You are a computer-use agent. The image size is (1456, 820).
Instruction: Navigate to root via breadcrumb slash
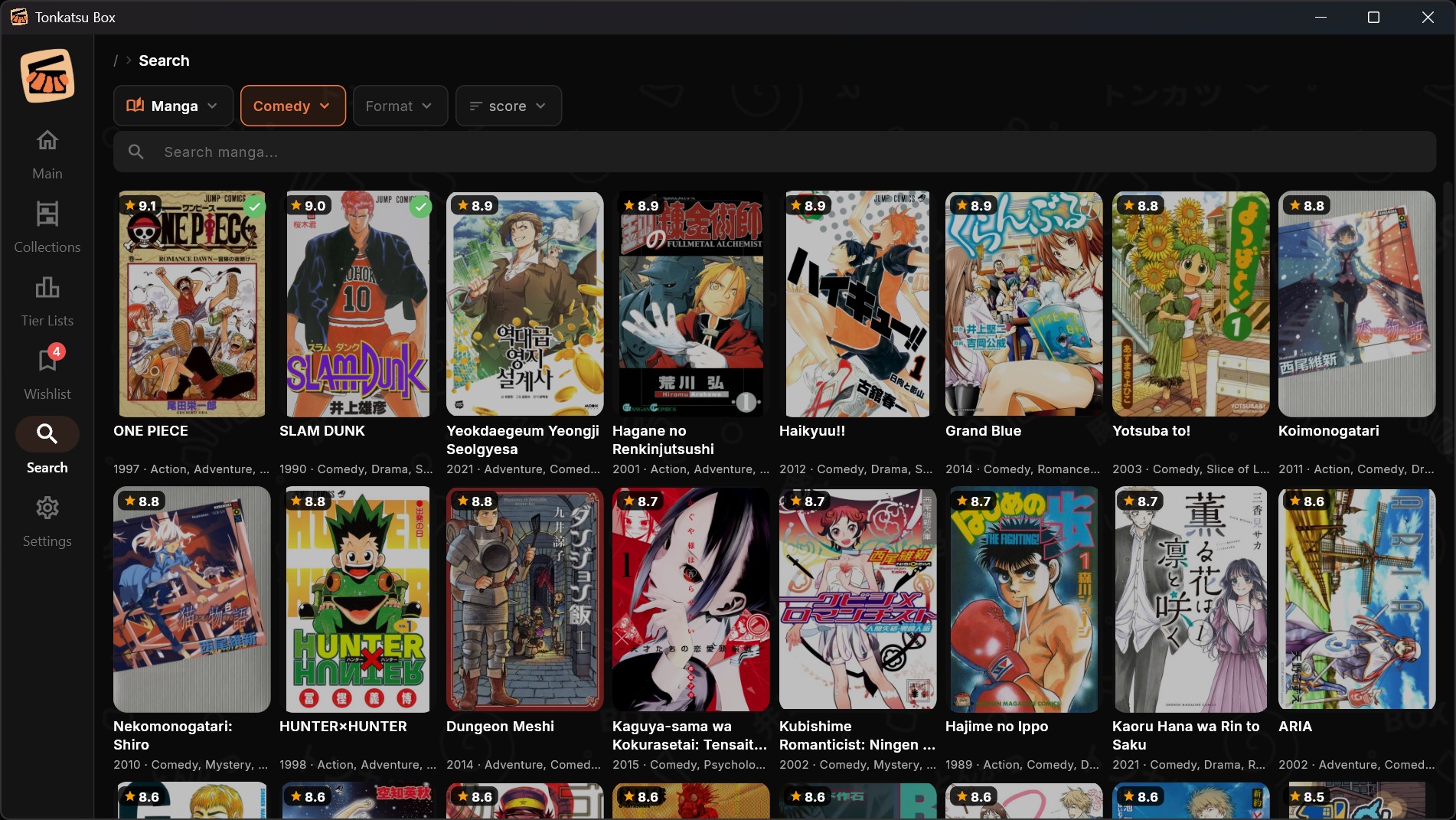pyautogui.click(x=115, y=60)
